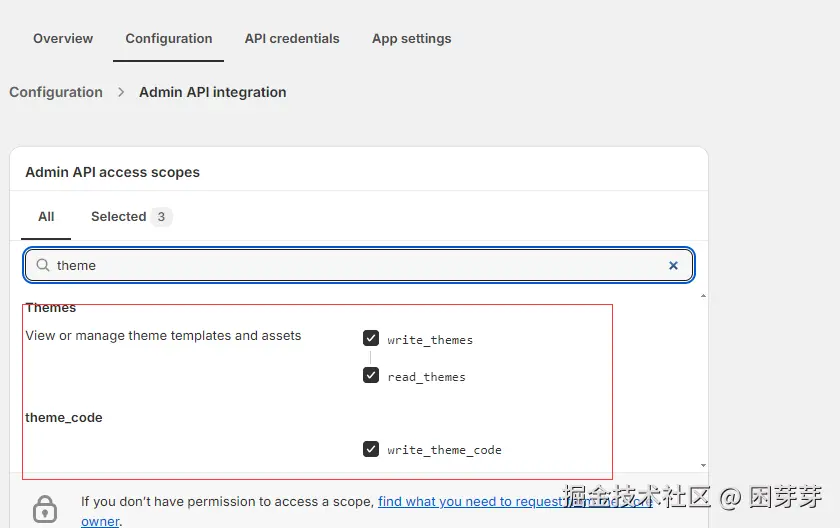Open 'find what you need to request' link
The height and width of the screenshot is (528, 840).
[468, 501]
